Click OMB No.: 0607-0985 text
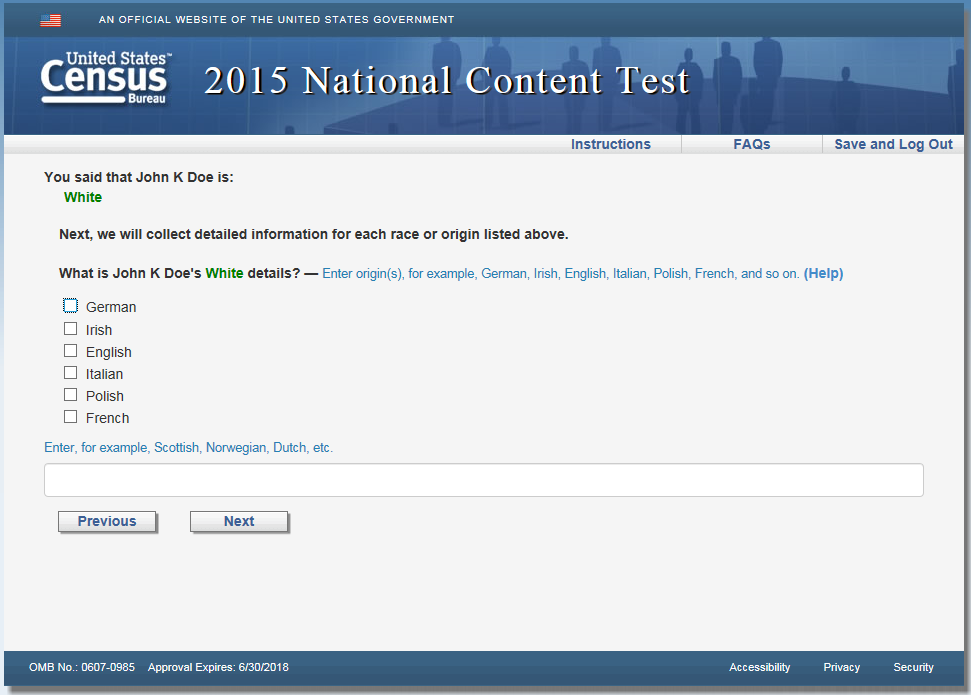 click(x=82, y=667)
